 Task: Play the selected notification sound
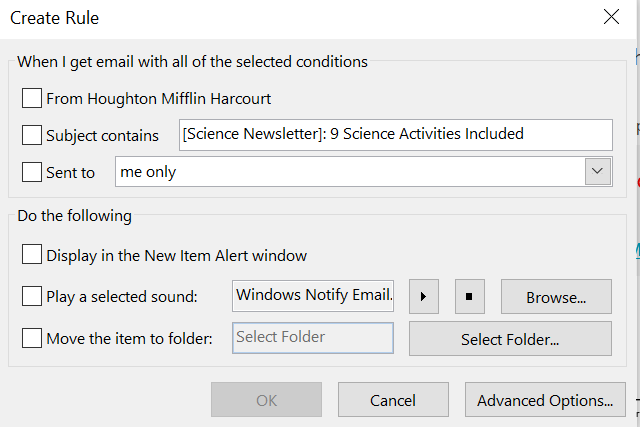(424, 296)
